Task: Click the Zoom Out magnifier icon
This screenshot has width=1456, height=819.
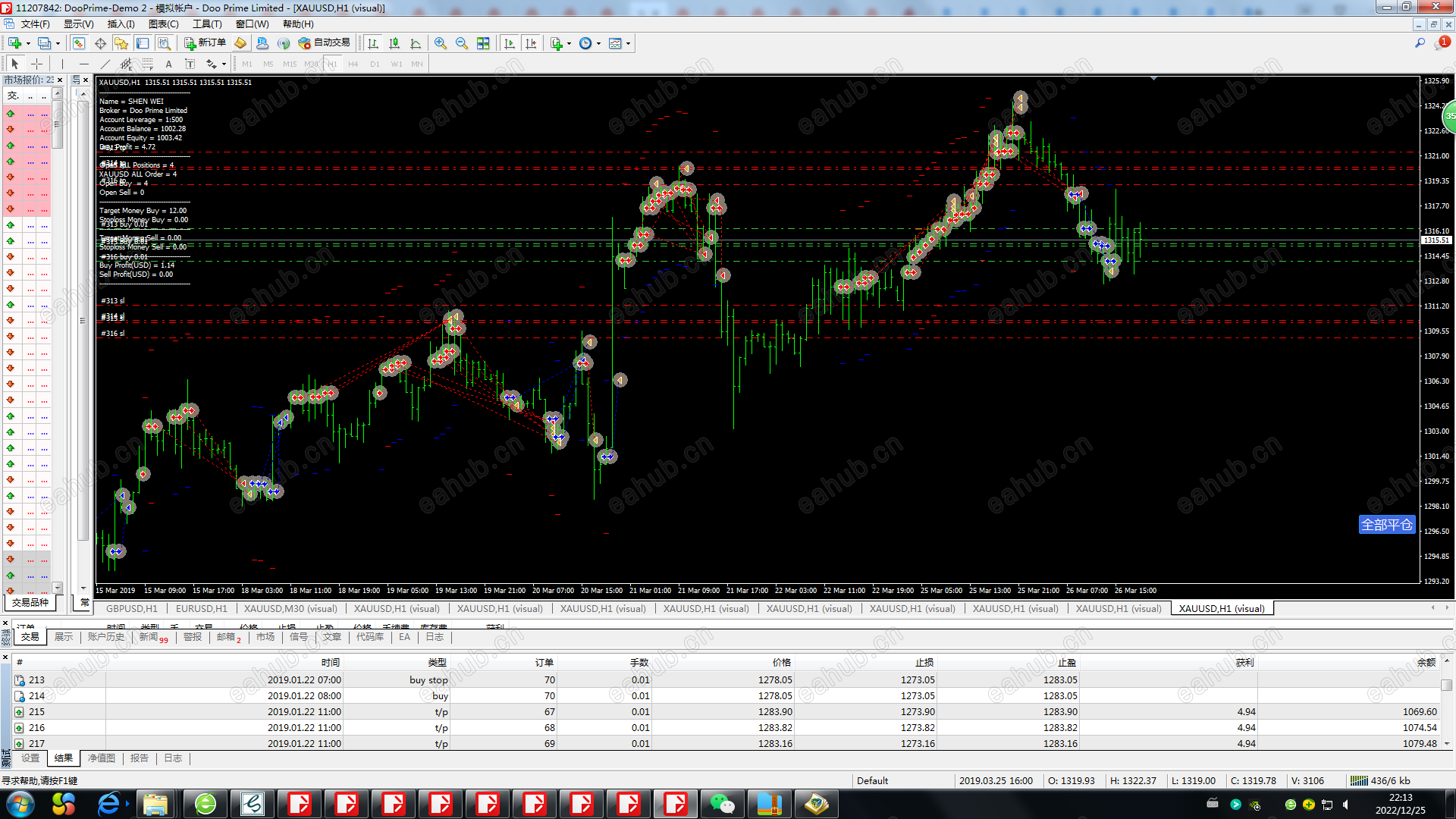Action: coord(461,43)
